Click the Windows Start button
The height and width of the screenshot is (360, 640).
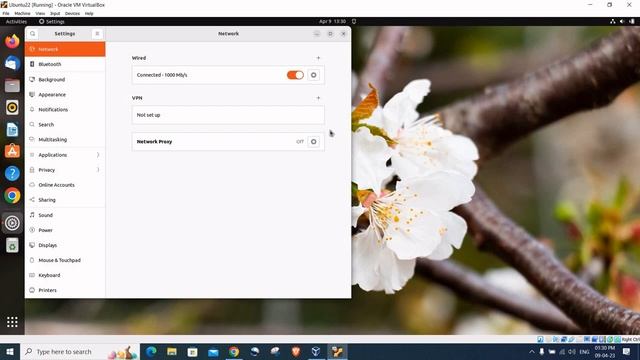click(10, 351)
